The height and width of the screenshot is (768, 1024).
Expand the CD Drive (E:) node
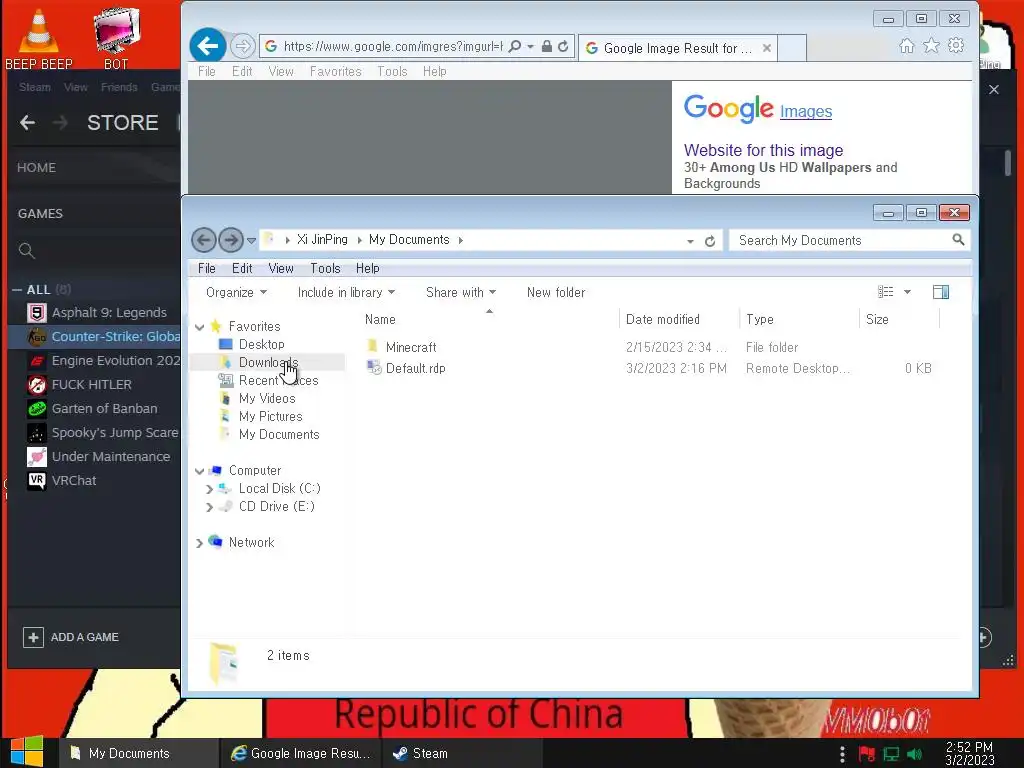click(209, 507)
